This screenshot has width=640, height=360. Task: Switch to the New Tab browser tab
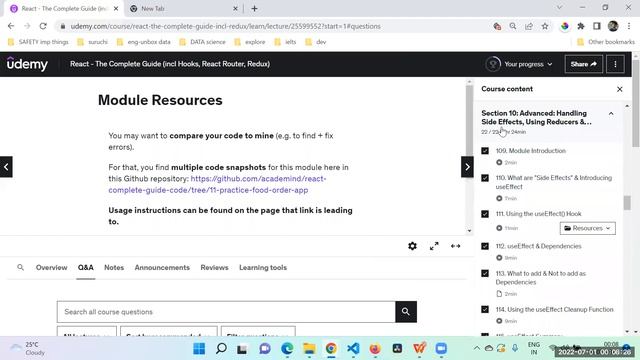pyautogui.click(x=184, y=9)
